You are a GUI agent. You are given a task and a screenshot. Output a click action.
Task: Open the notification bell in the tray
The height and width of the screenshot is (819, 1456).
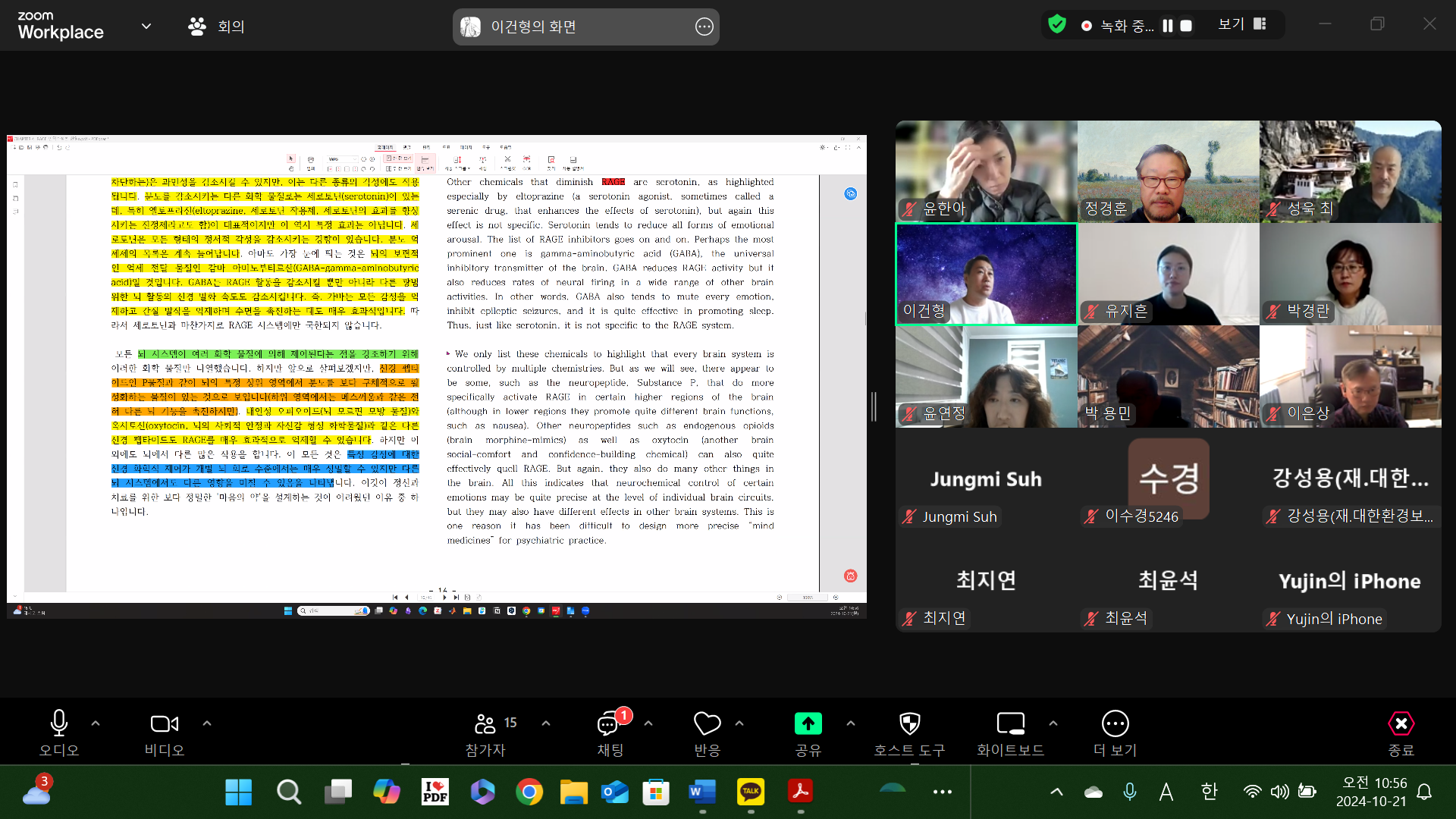coord(1424,792)
